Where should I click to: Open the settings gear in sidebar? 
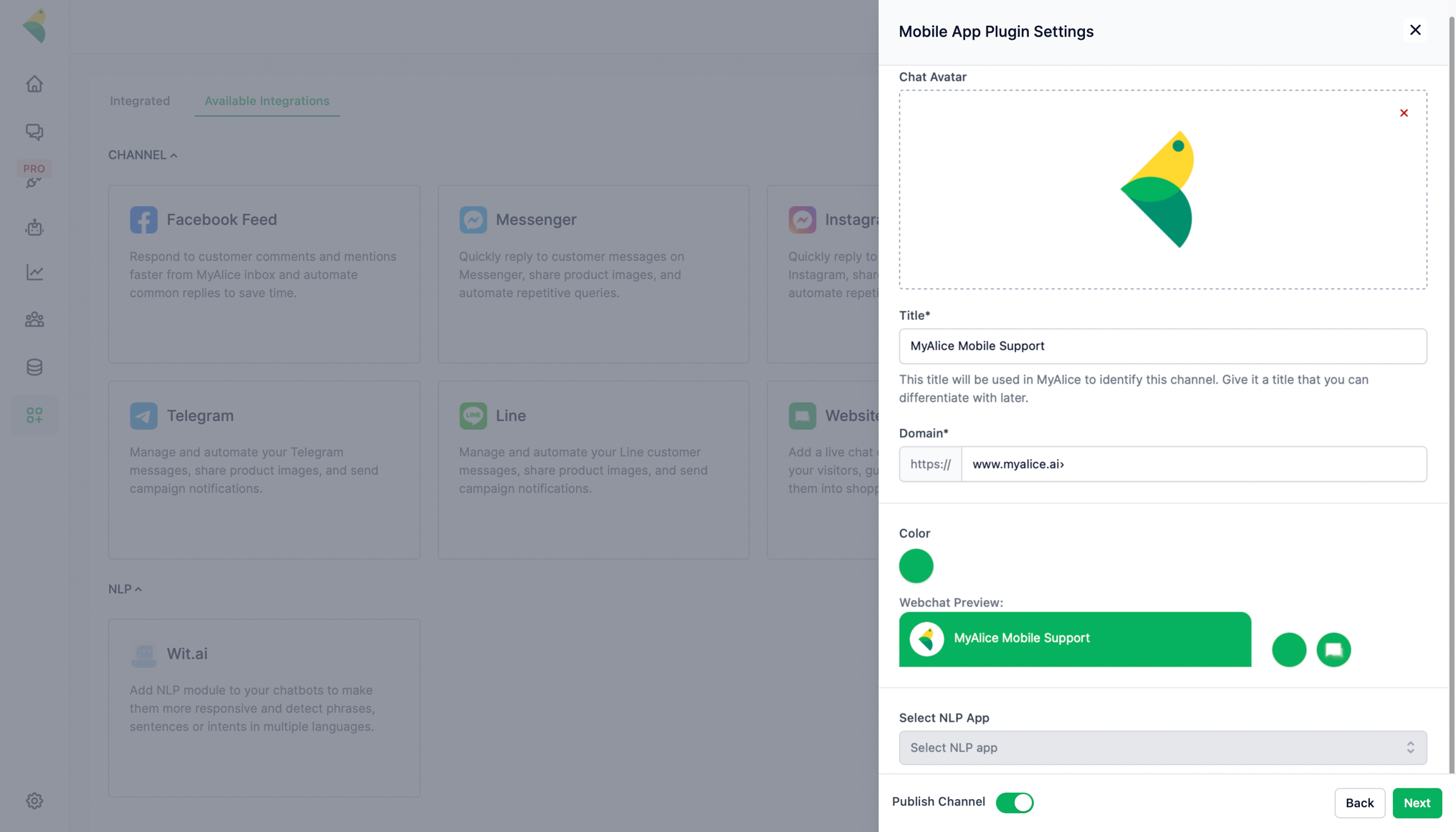tap(34, 801)
